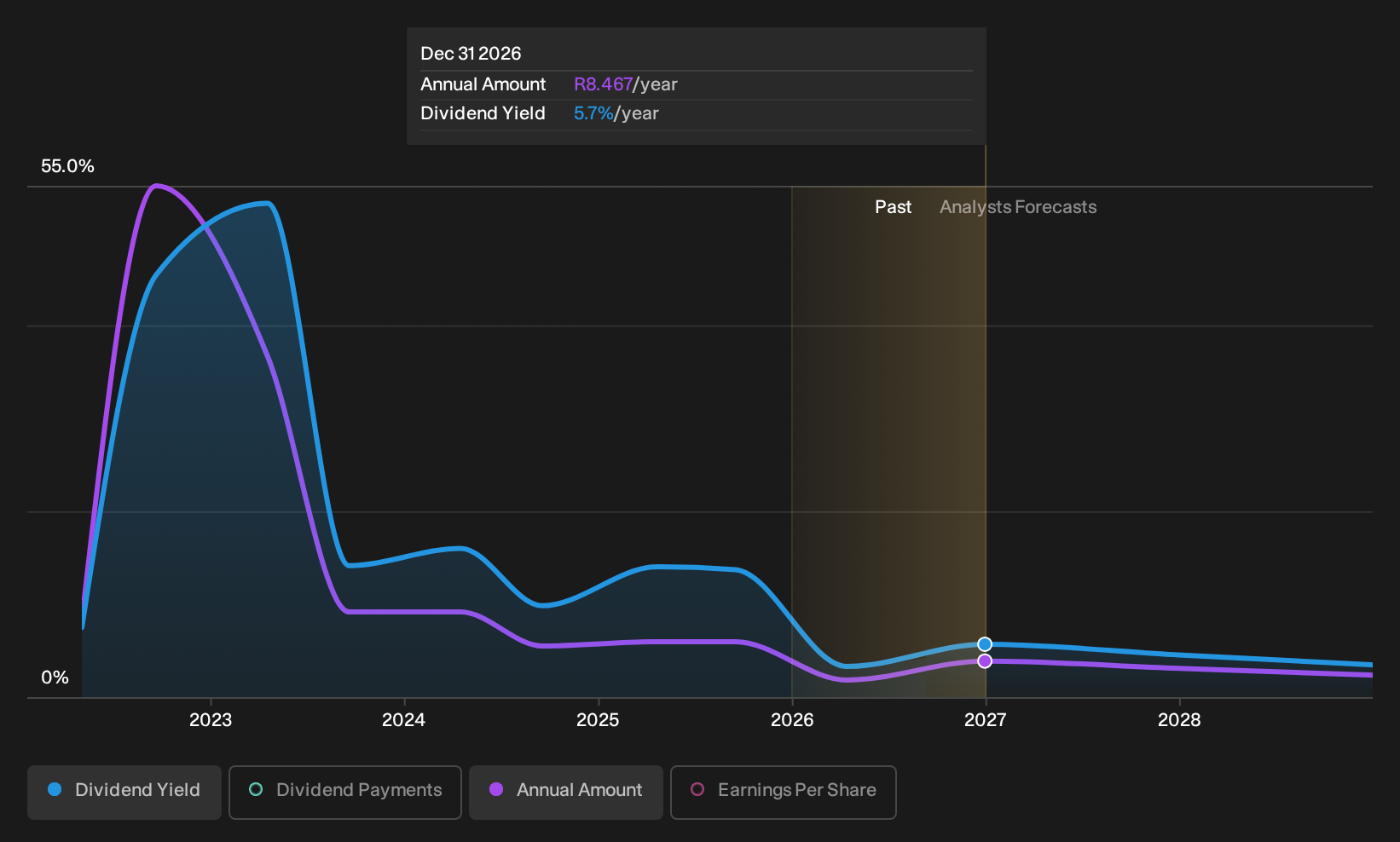Image resolution: width=1400 pixels, height=842 pixels.
Task: Click the 2026 x-axis label
Action: click(792, 720)
